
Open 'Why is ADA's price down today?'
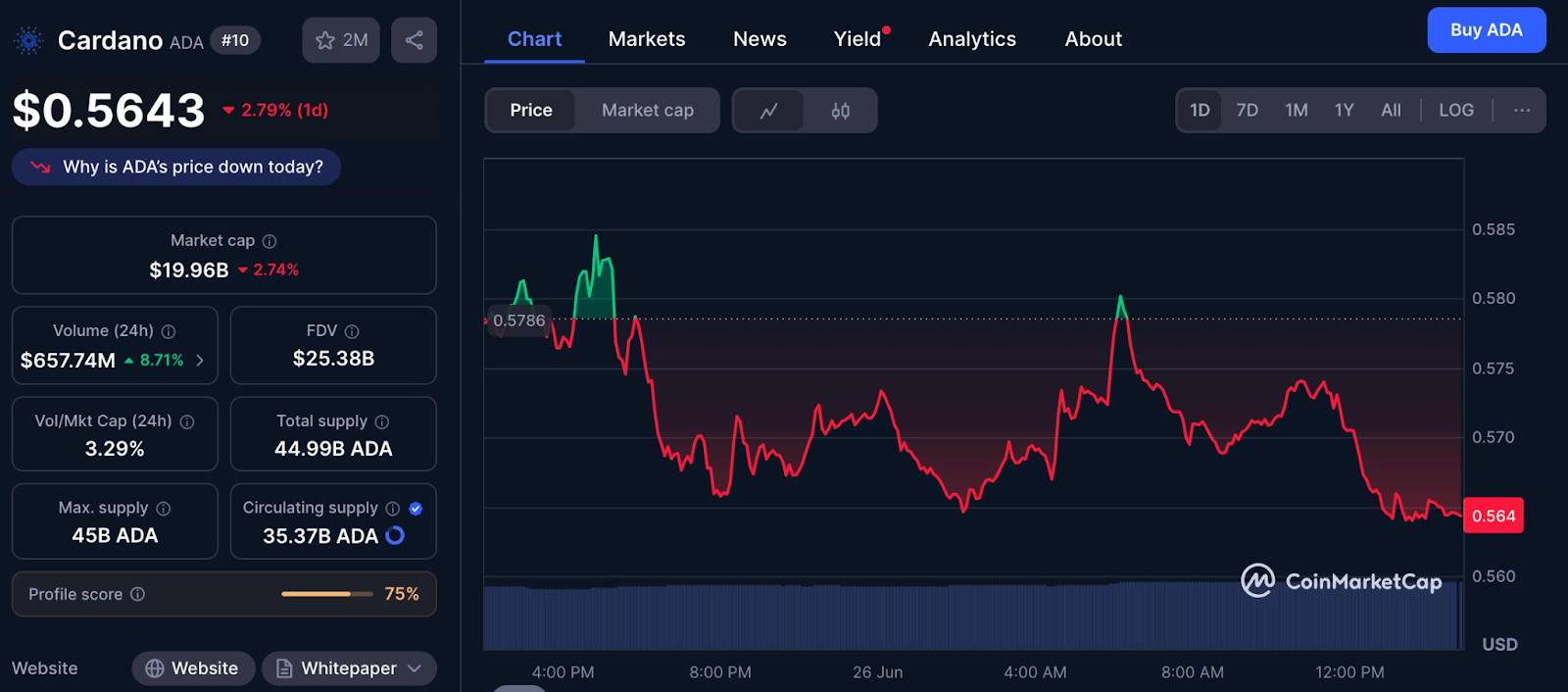tap(176, 167)
